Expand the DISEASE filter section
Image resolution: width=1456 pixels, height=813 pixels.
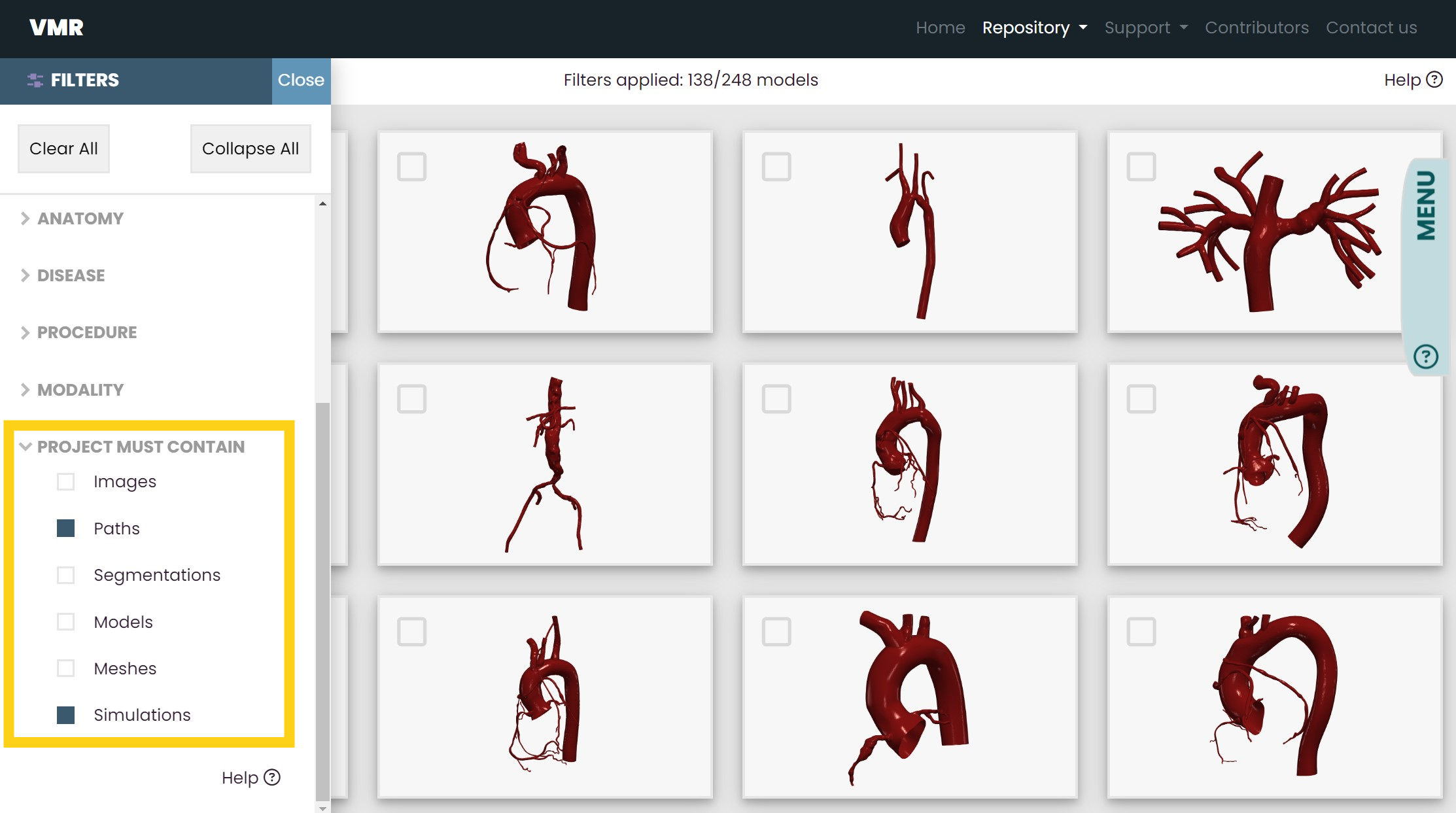pyautogui.click(x=70, y=275)
